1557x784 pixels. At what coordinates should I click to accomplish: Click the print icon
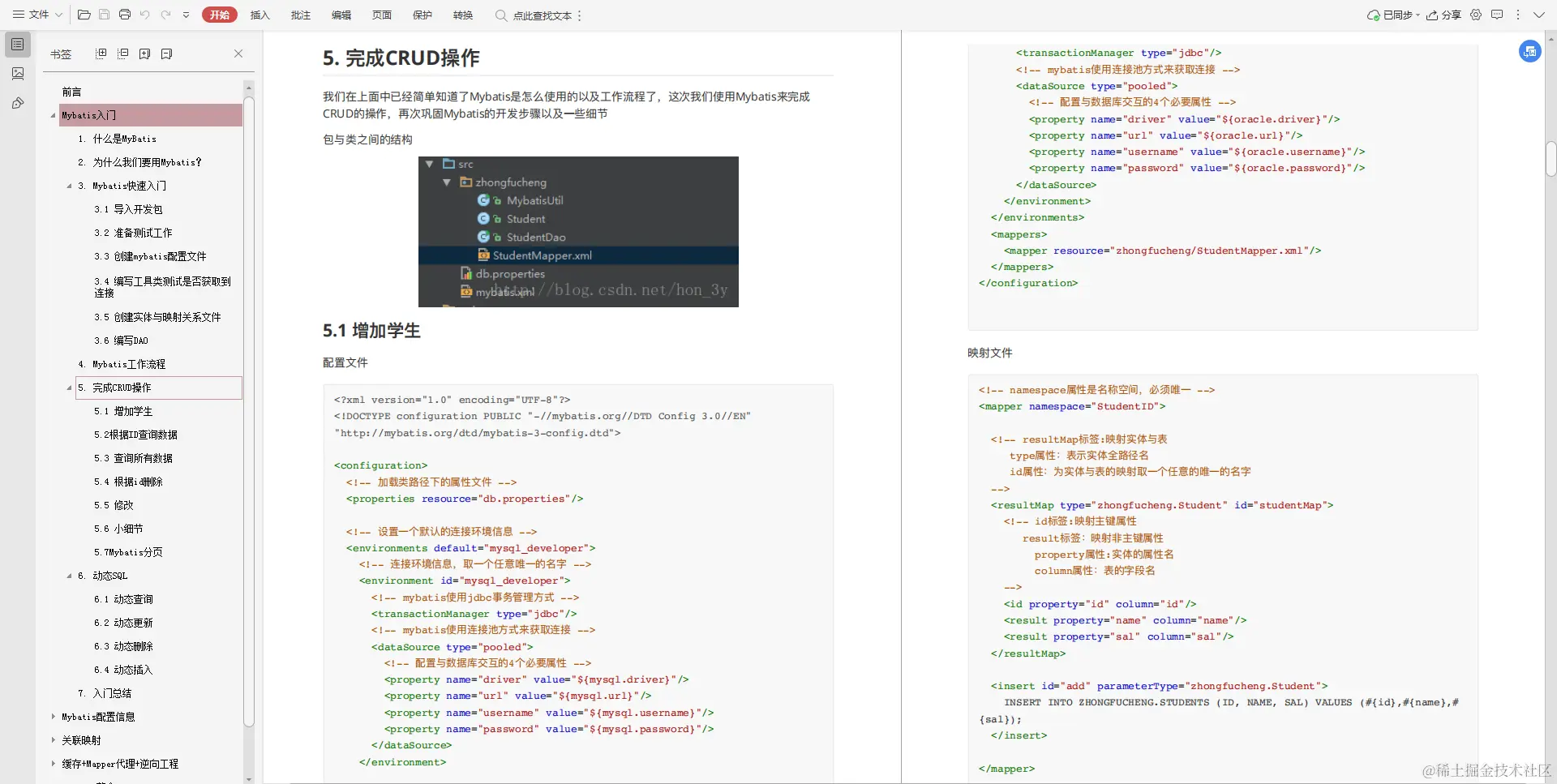(x=125, y=15)
